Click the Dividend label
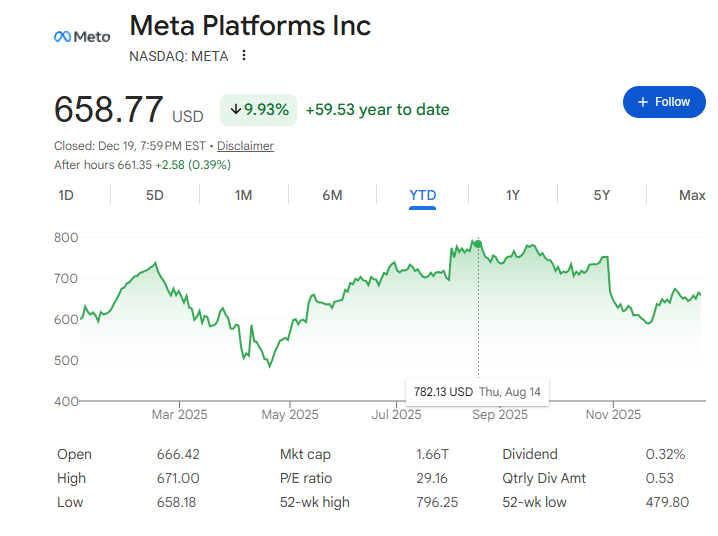 coord(530,454)
